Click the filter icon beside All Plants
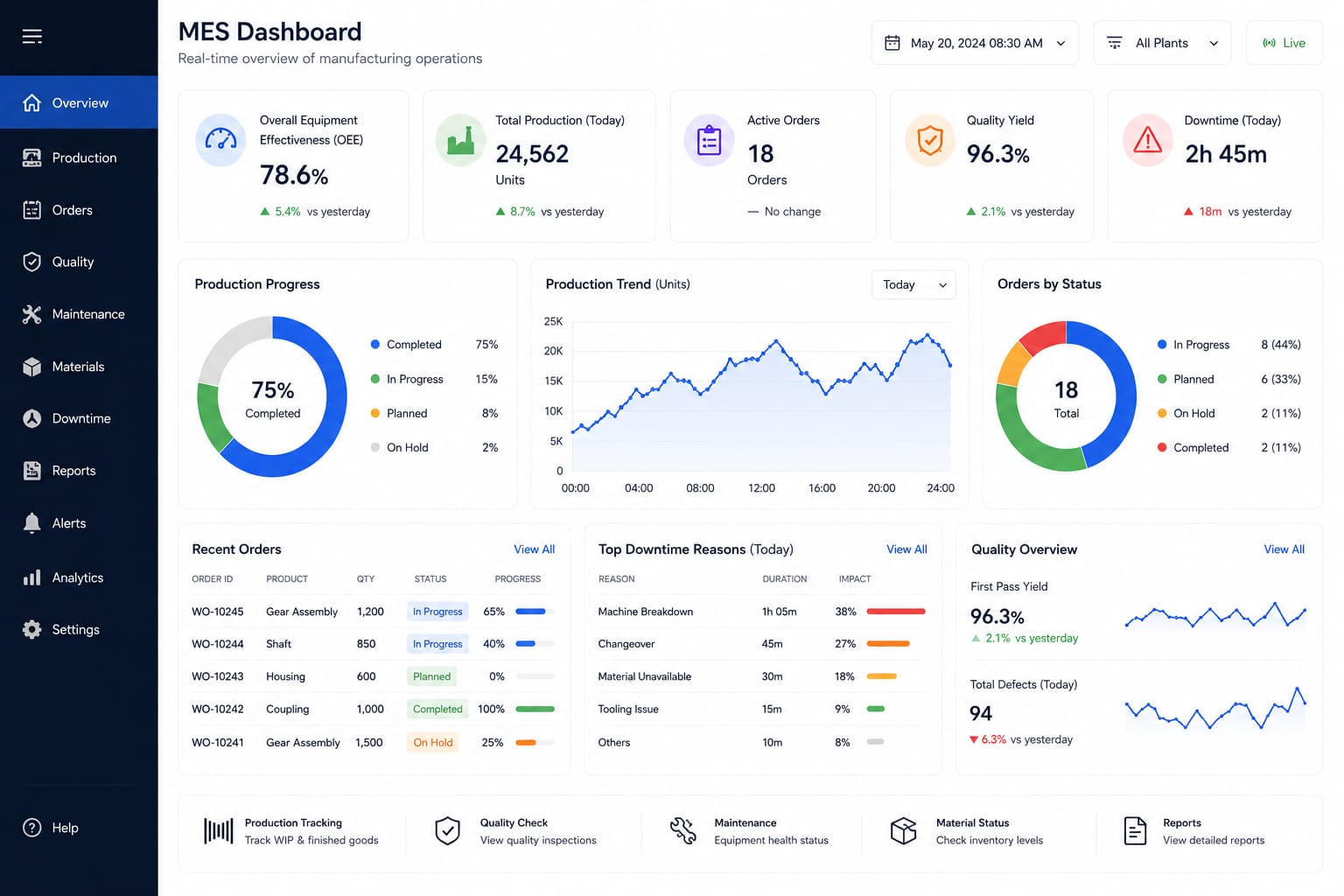Image resolution: width=1344 pixels, height=896 pixels. tap(1115, 43)
